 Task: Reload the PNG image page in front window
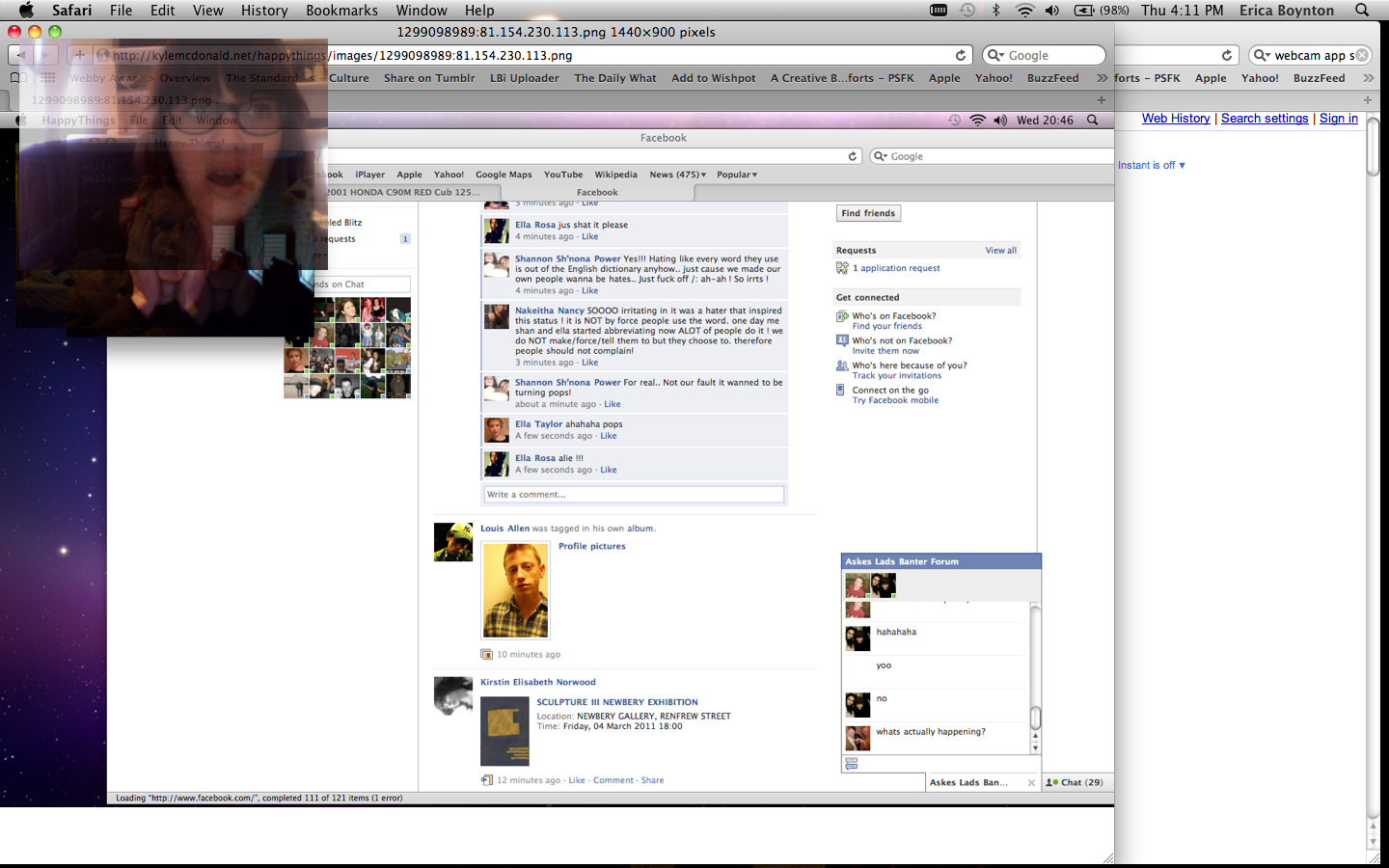(961, 55)
